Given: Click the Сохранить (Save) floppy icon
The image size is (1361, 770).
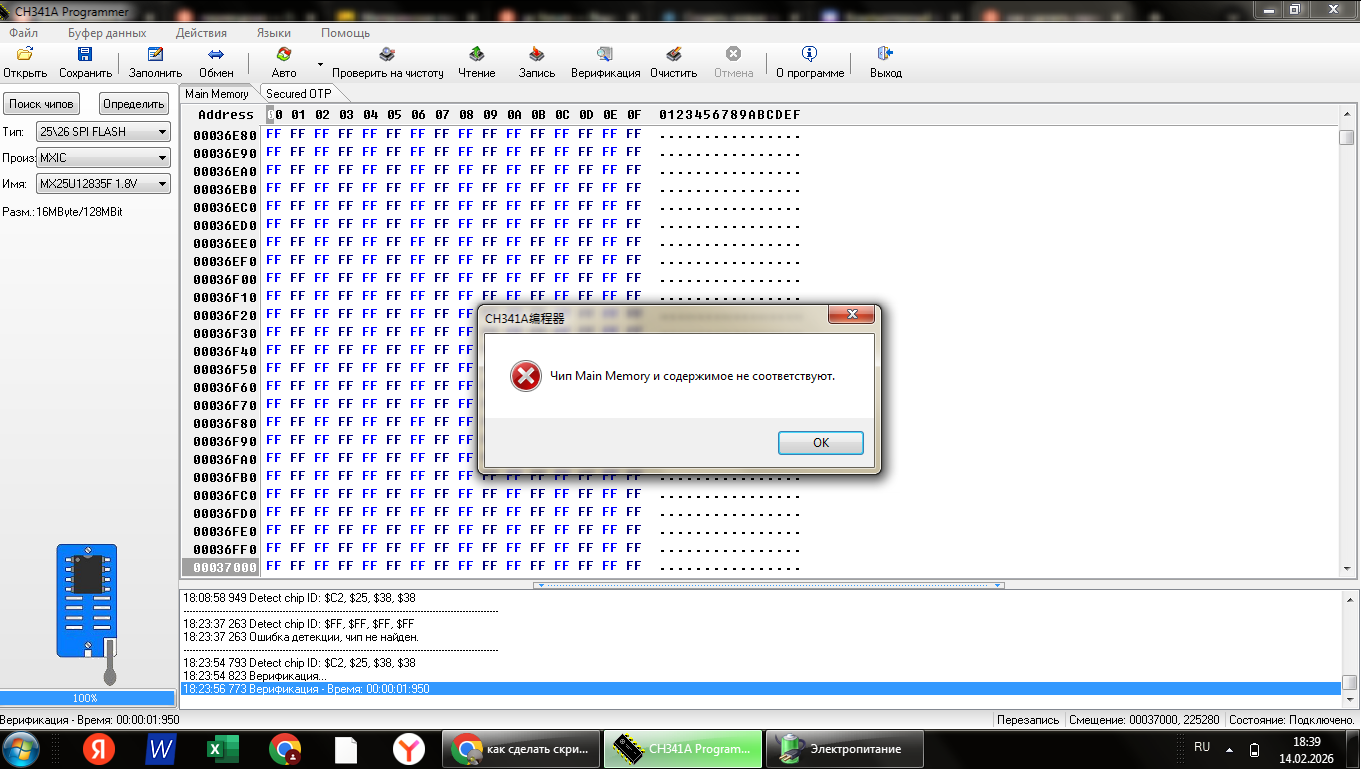Looking at the screenshot, I should click(x=85, y=55).
